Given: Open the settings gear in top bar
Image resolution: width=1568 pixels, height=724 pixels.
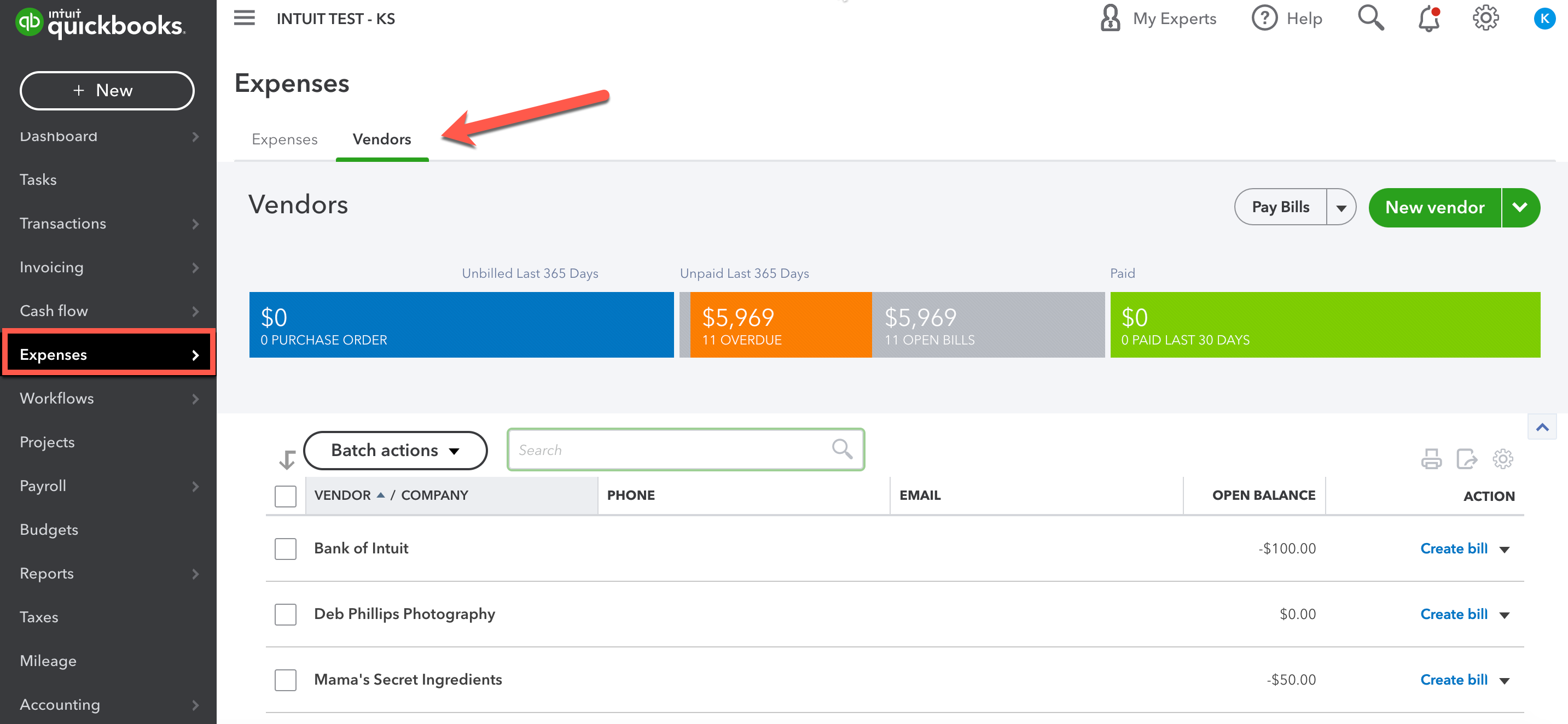Looking at the screenshot, I should point(1485,18).
